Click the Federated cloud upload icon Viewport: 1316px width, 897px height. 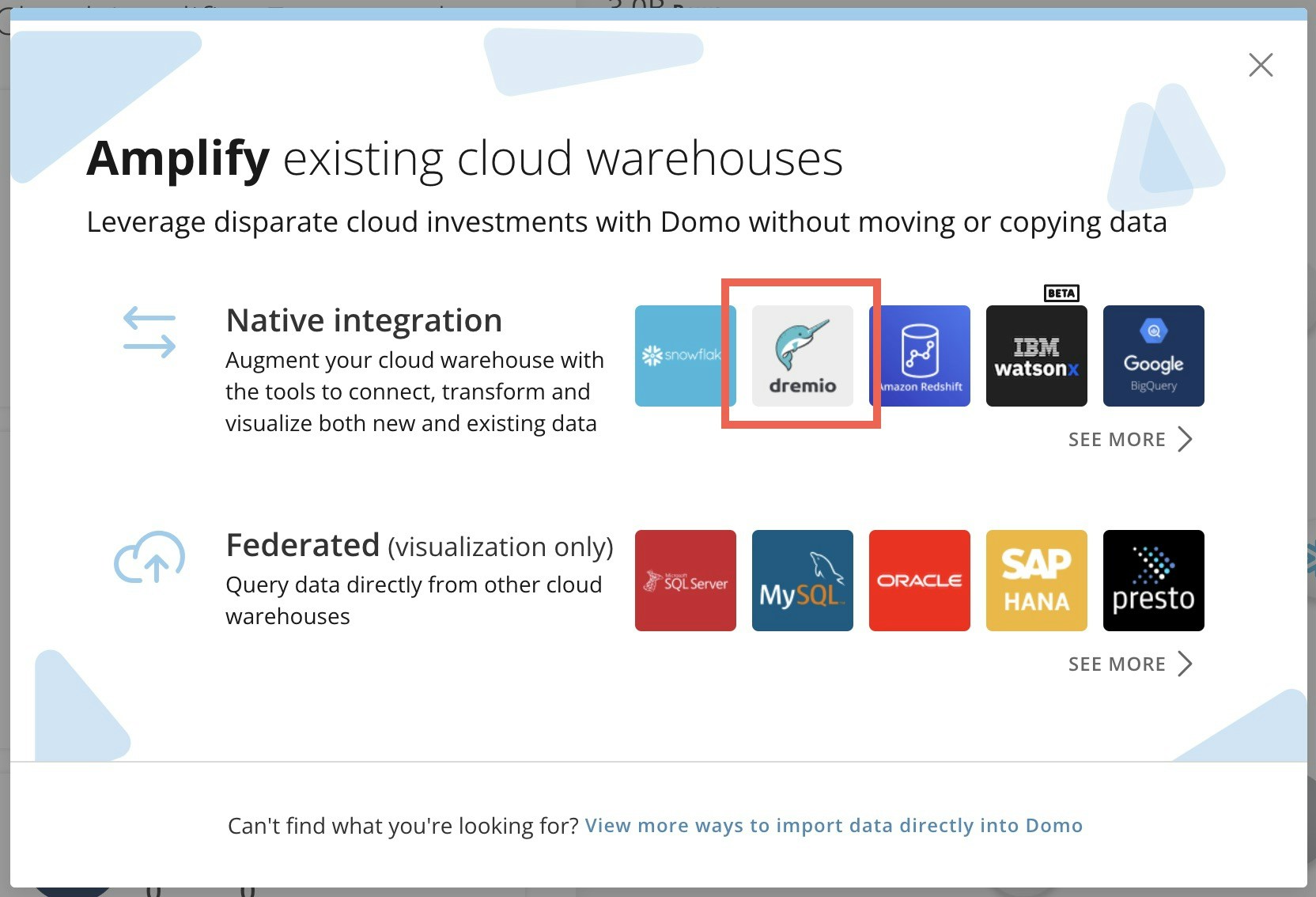[x=149, y=557]
